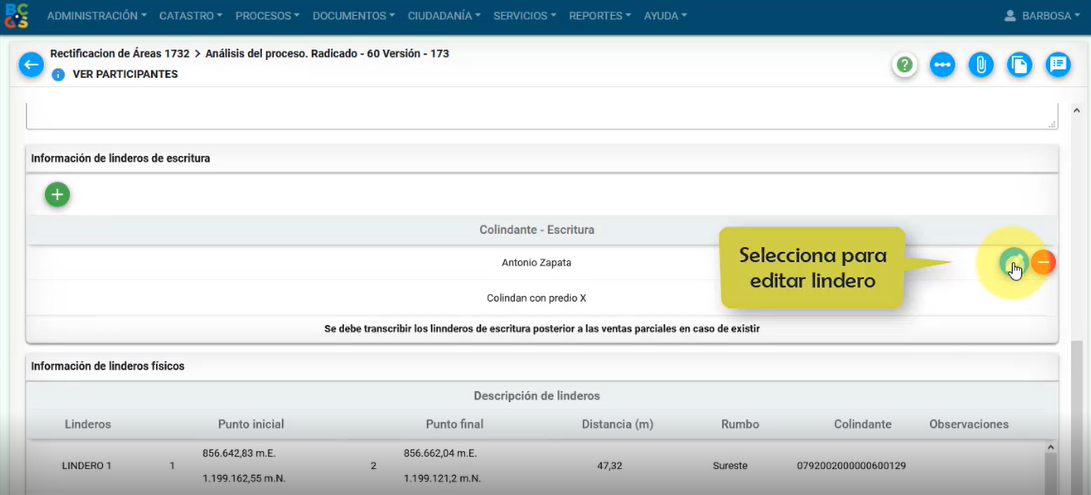Image resolution: width=1091 pixels, height=495 pixels.
Task: Click the text area above linderos section
Action: pyautogui.click(x=540, y=114)
